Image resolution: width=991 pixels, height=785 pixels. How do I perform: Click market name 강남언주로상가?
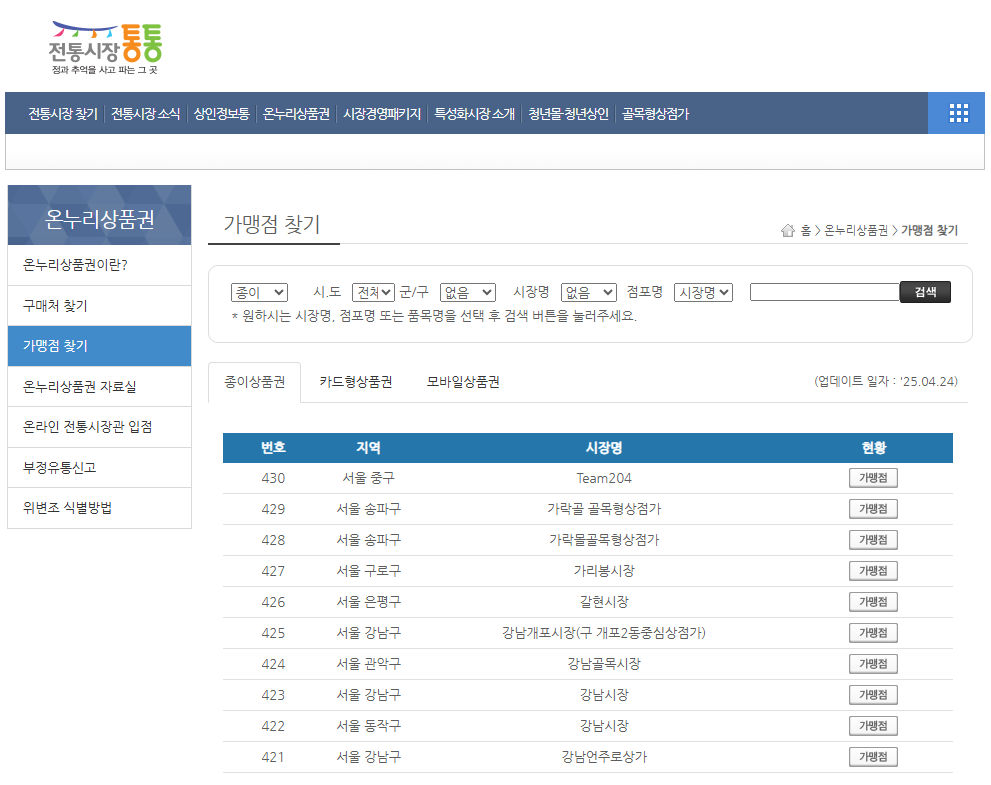coord(604,757)
